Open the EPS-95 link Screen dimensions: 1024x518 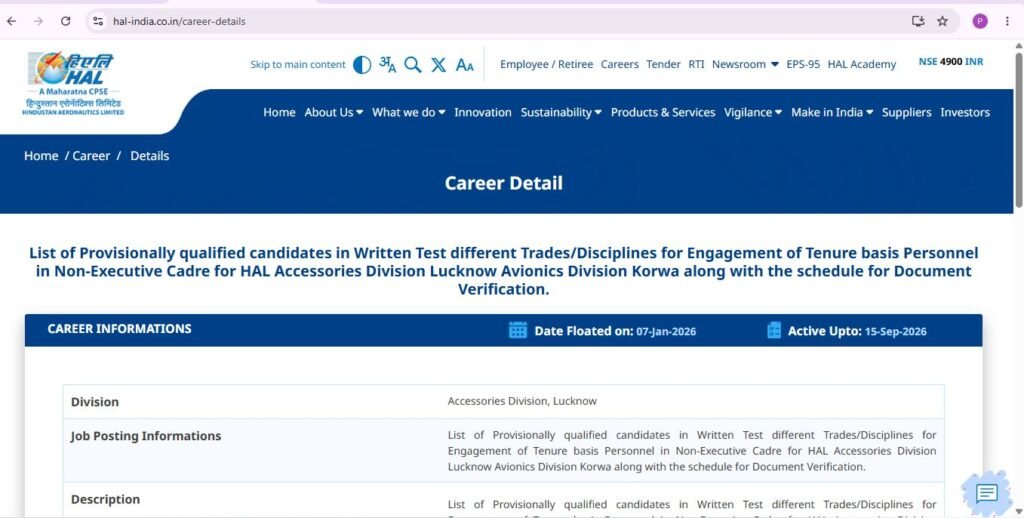(x=803, y=64)
